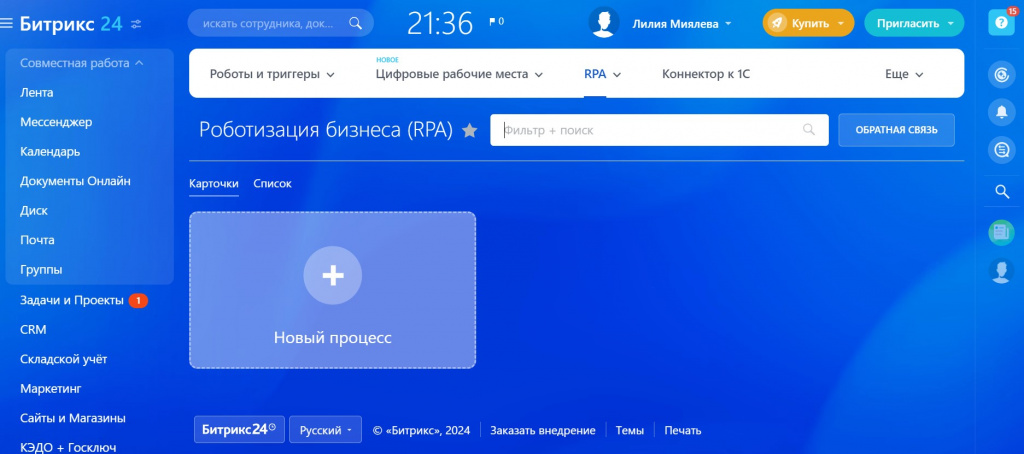The height and width of the screenshot is (454, 1024).
Task: Click the filter field magnifier icon
Action: (x=809, y=129)
